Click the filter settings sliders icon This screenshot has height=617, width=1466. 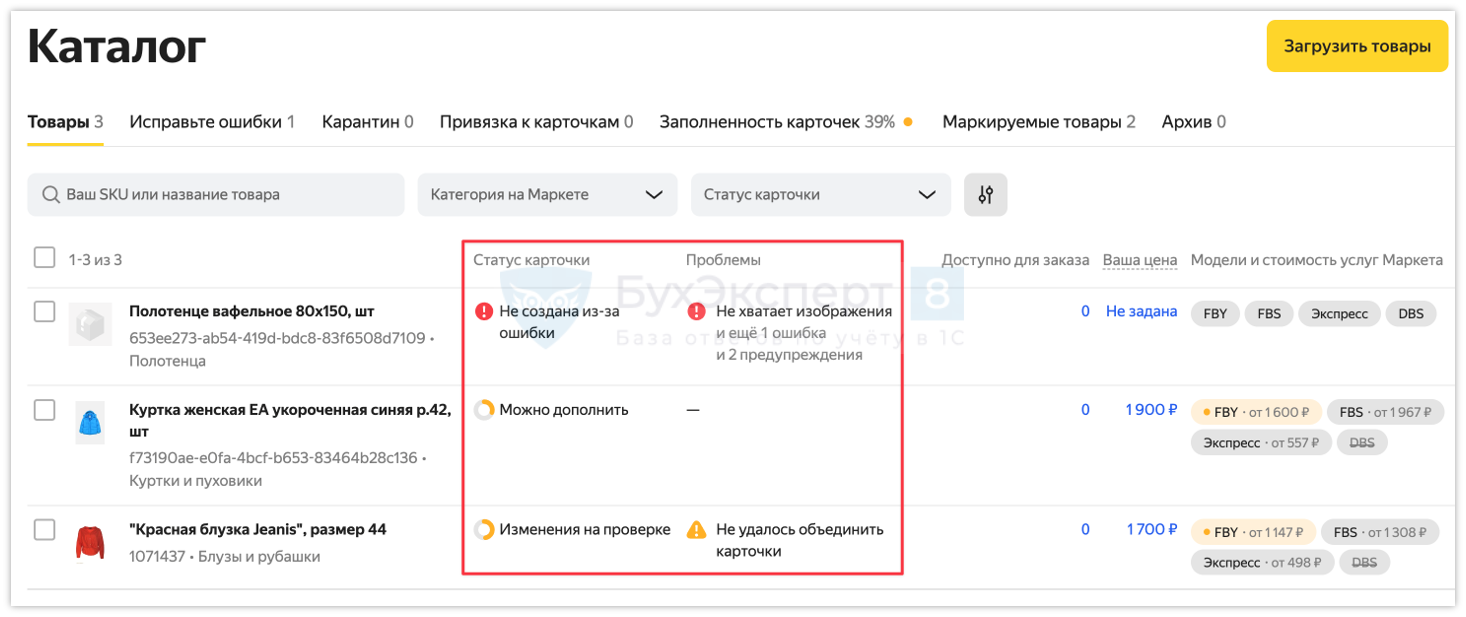(x=985, y=195)
